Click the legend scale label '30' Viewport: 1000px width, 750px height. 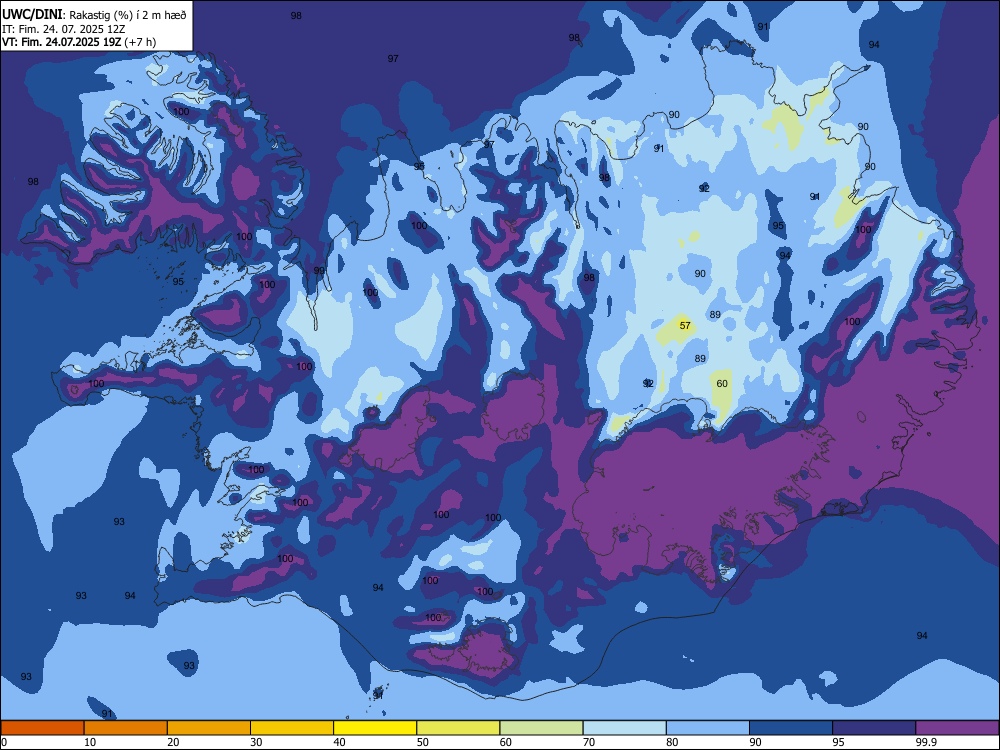point(256,742)
